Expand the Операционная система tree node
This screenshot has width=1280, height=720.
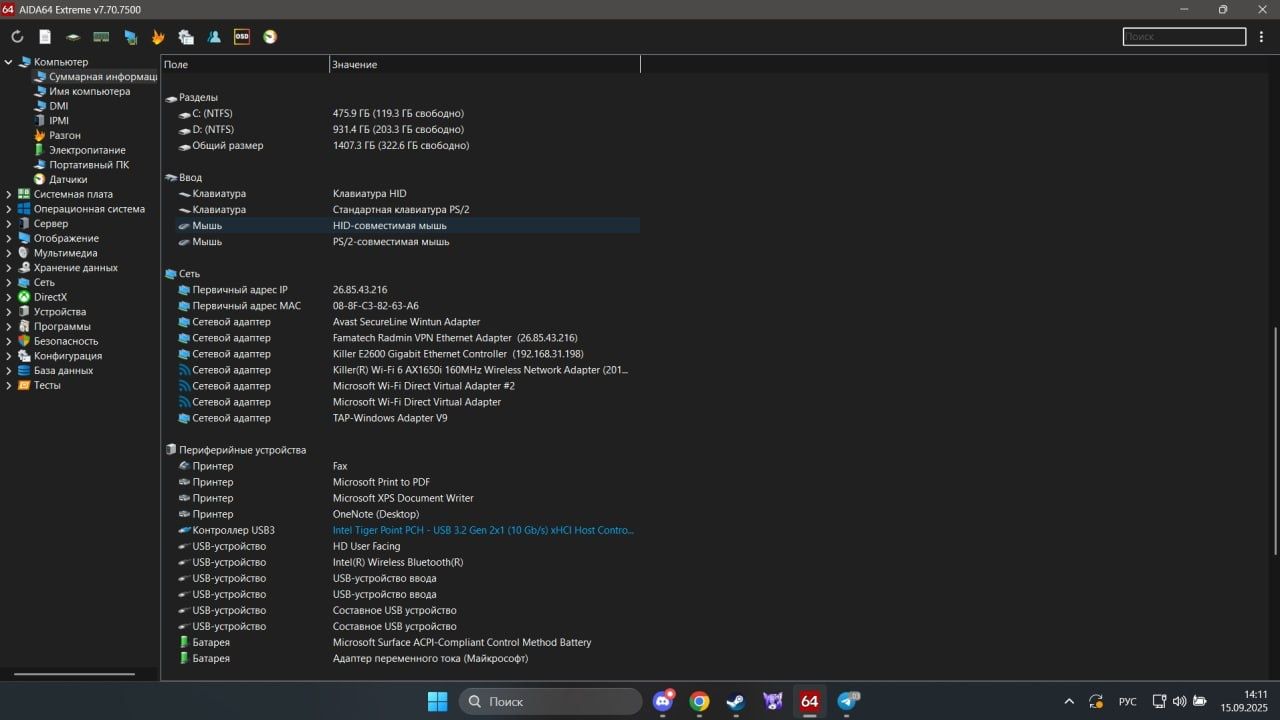9,209
